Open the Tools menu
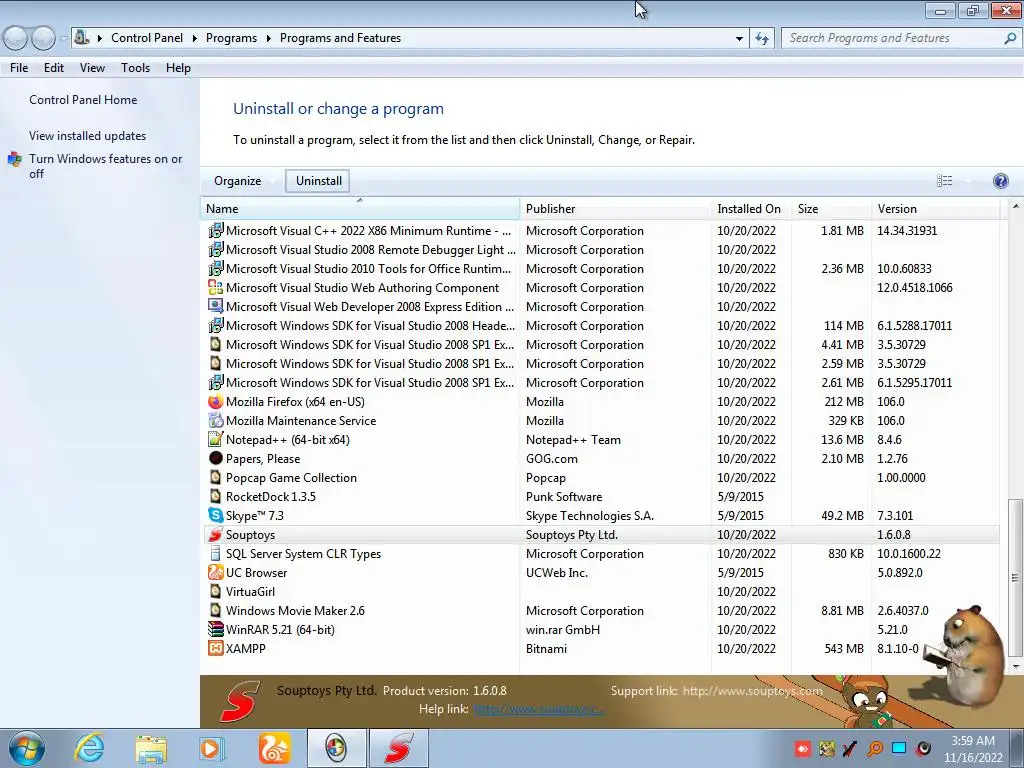 135,68
